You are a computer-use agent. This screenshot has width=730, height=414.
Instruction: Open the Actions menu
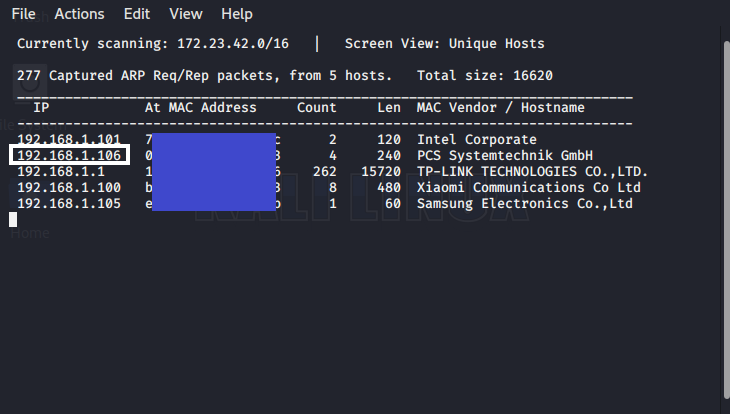(79, 14)
